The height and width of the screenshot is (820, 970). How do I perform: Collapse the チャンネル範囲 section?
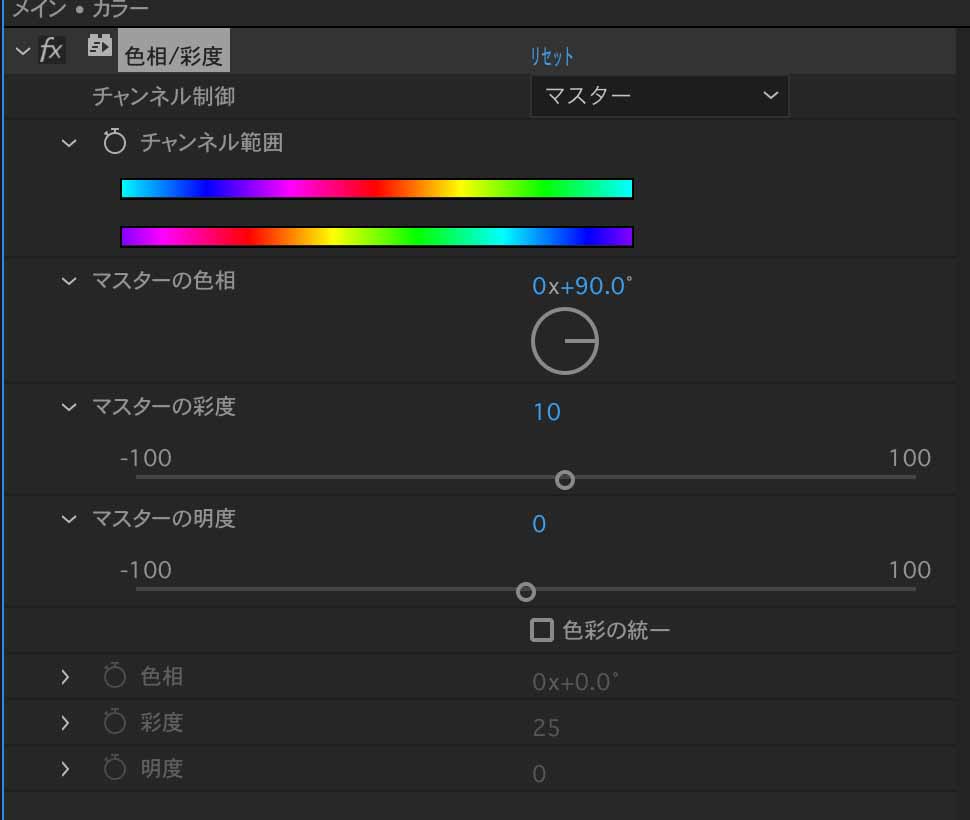click(x=69, y=143)
